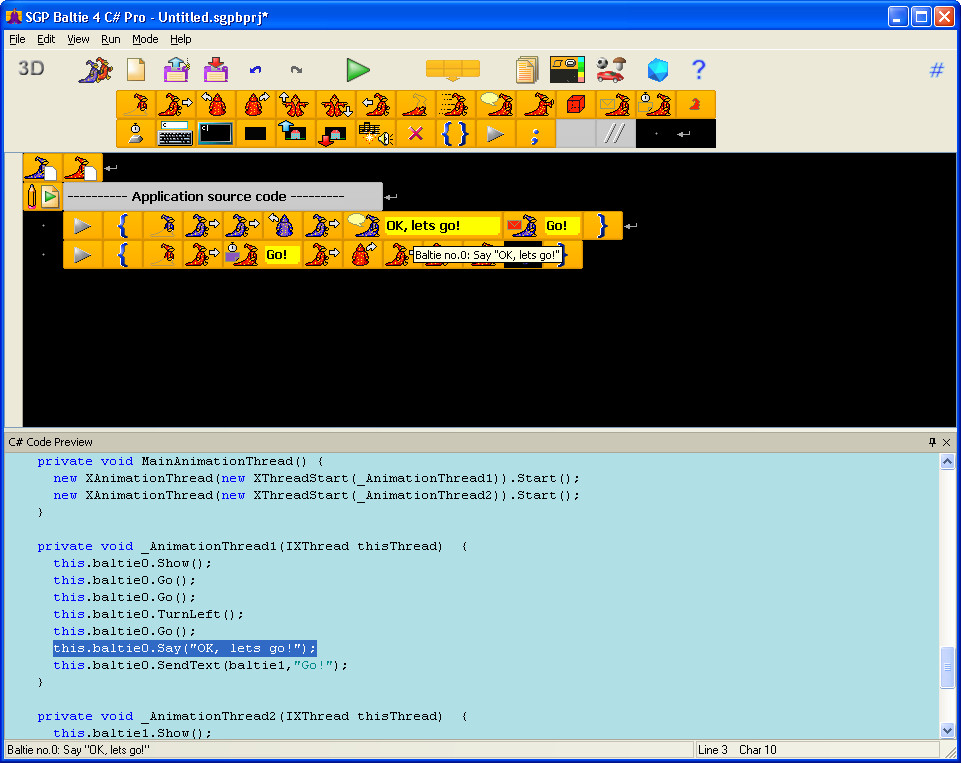Open the Help menu
Viewport: 961px width, 763px height.
(181, 39)
